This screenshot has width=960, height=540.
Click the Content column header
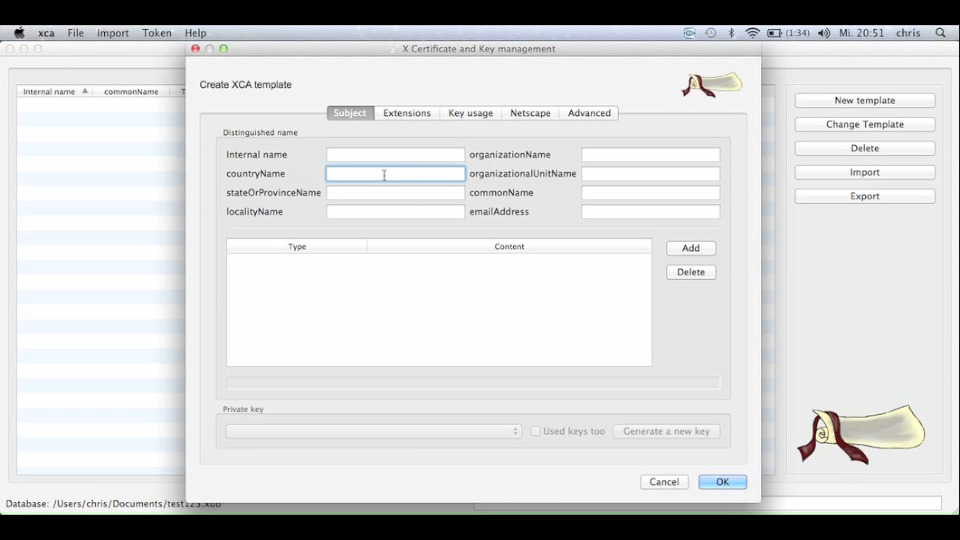coord(509,246)
